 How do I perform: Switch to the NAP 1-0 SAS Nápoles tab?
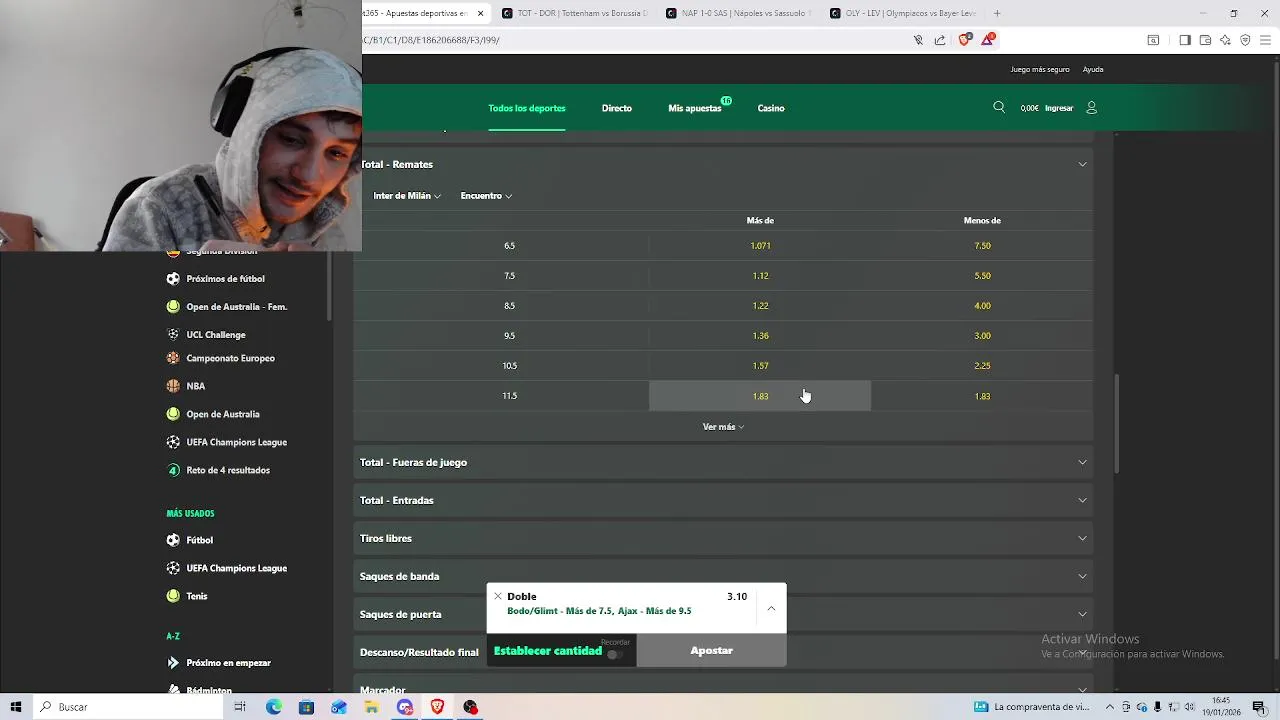(739, 13)
